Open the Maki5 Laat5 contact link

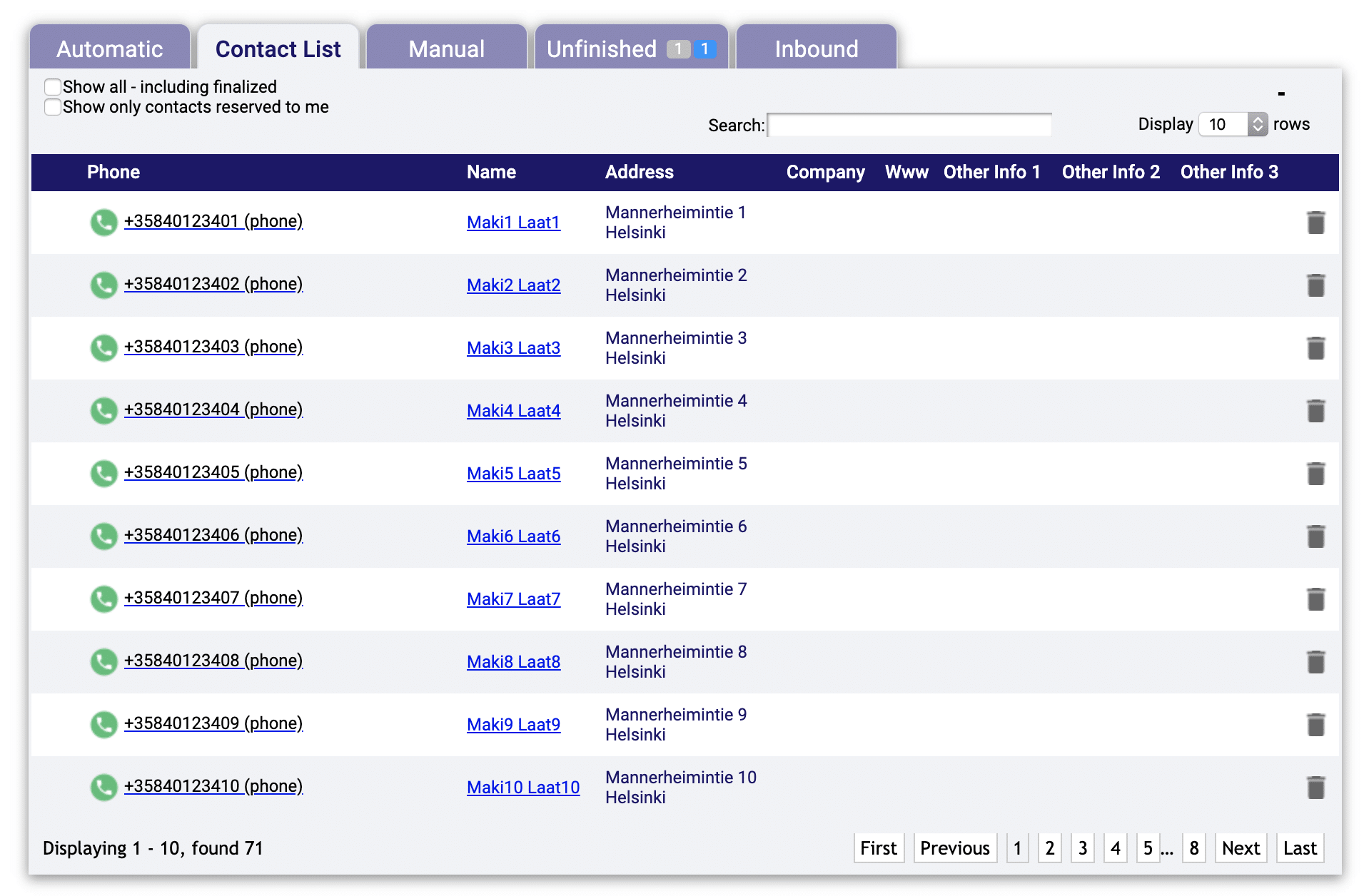tap(513, 474)
